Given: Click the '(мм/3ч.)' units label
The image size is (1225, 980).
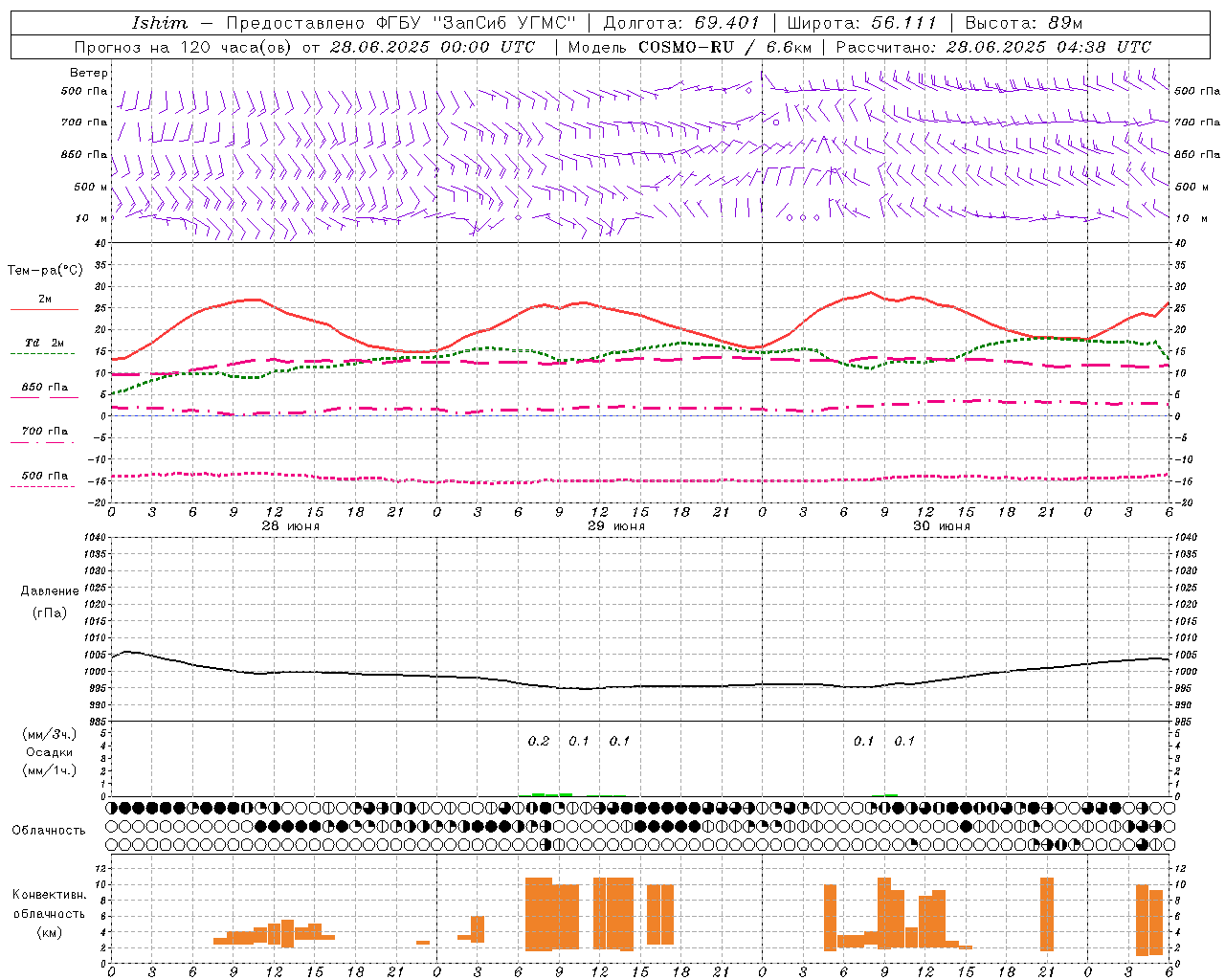Looking at the screenshot, I should pos(50,734).
